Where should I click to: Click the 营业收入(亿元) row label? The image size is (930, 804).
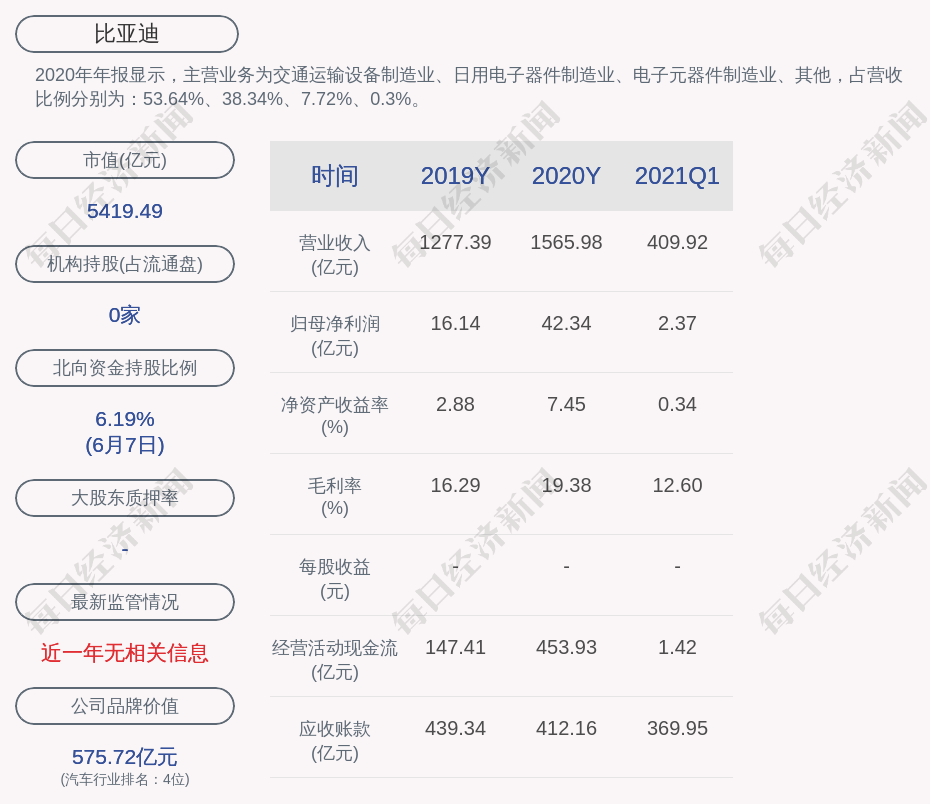click(x=335, y=255)
